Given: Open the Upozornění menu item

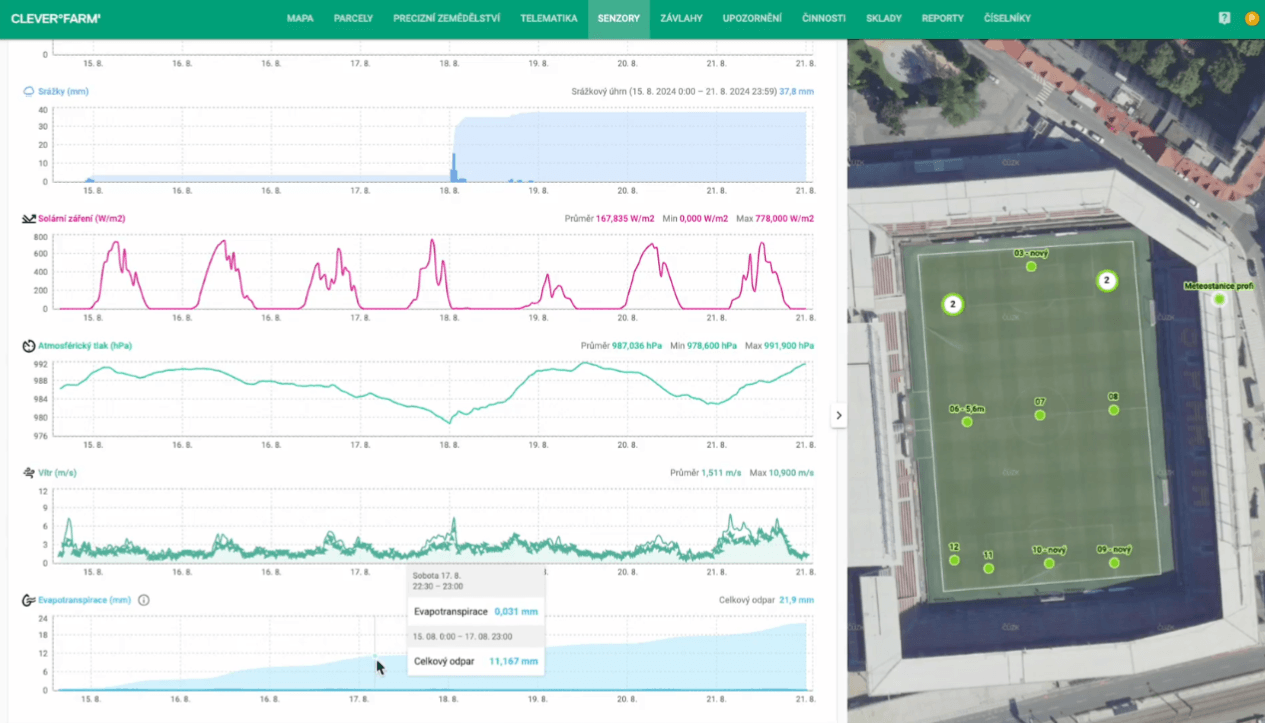Looking at the screenshot, I should point(752,18).
